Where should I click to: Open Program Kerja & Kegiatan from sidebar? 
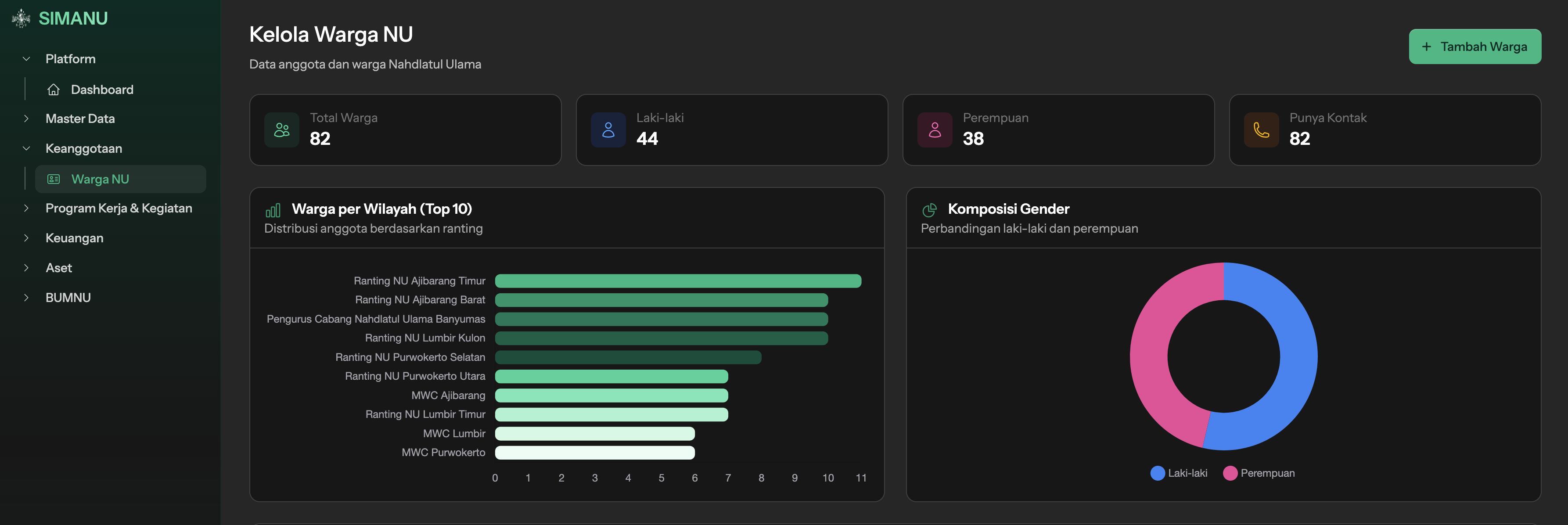[x=119, y=208]
